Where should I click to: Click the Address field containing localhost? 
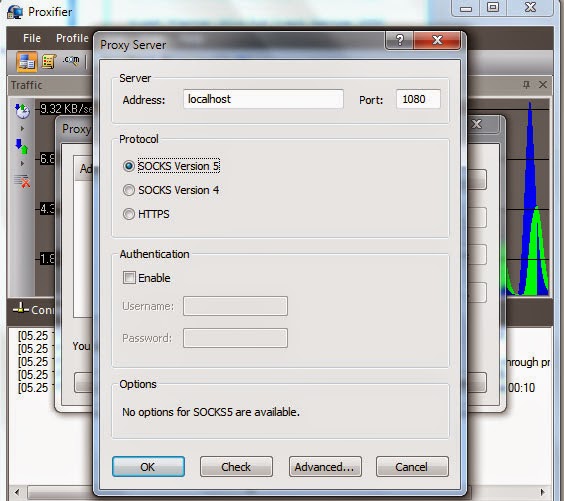[263, 99]
